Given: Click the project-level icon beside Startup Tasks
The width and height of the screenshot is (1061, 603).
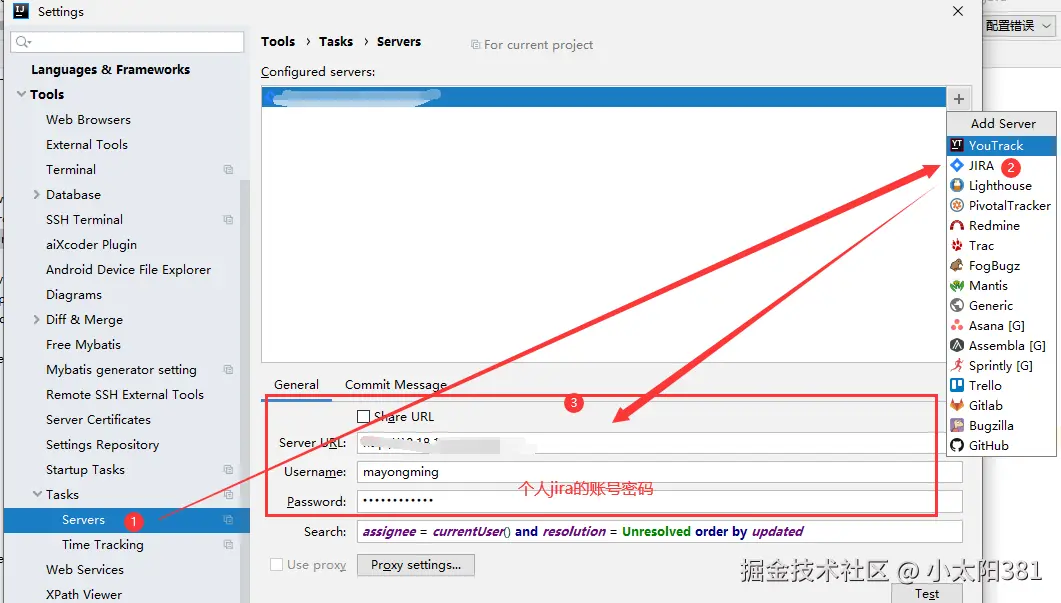Looking at the screenshot, I should coord(228,470).
